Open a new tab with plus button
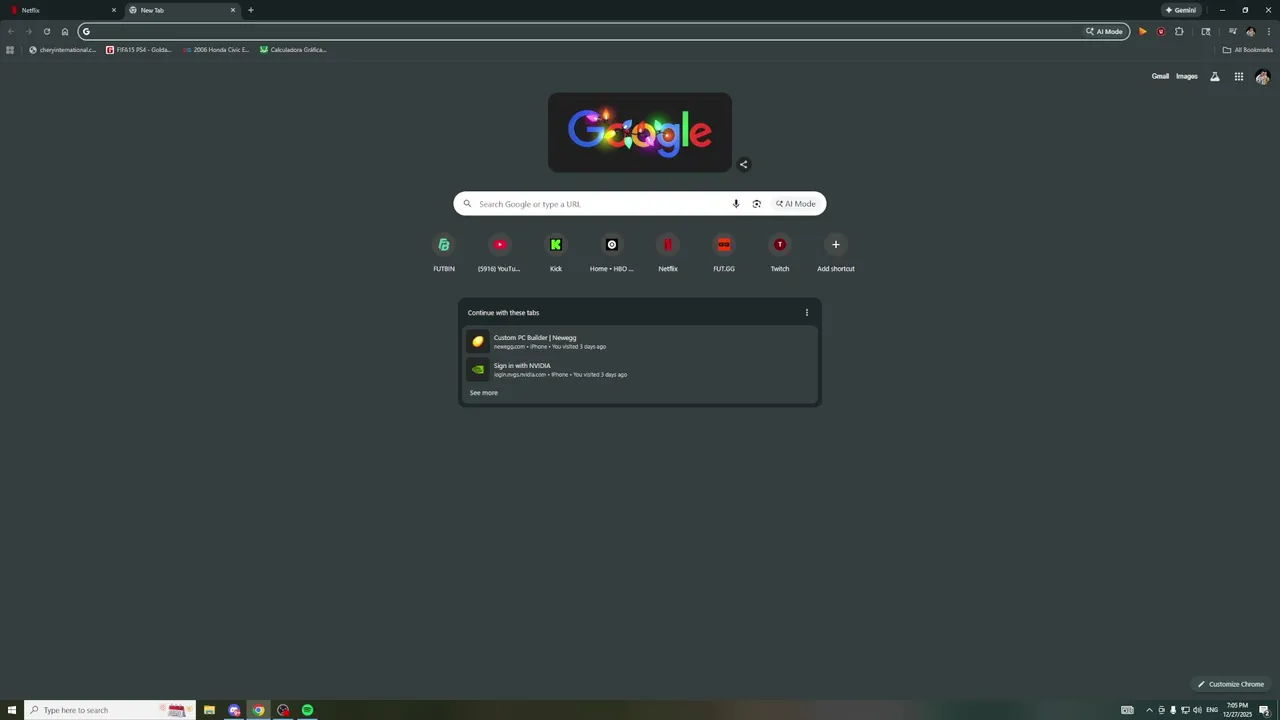 click(251, 10)
